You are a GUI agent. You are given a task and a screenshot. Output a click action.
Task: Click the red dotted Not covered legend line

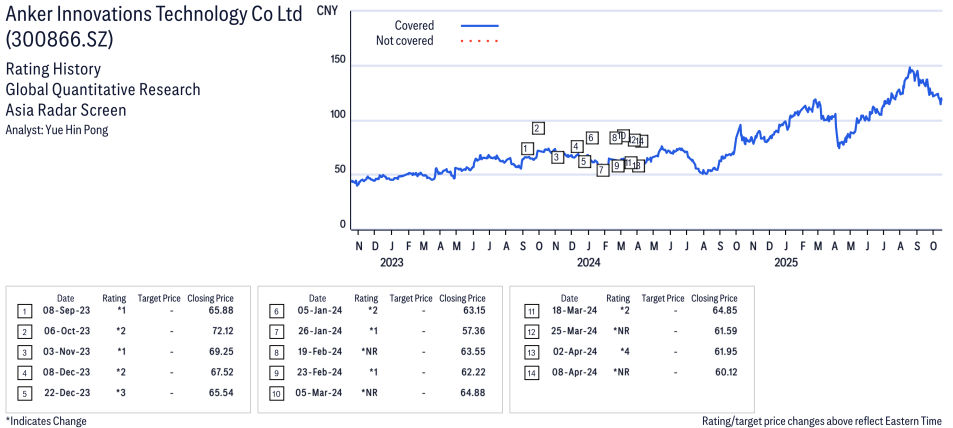480,41
